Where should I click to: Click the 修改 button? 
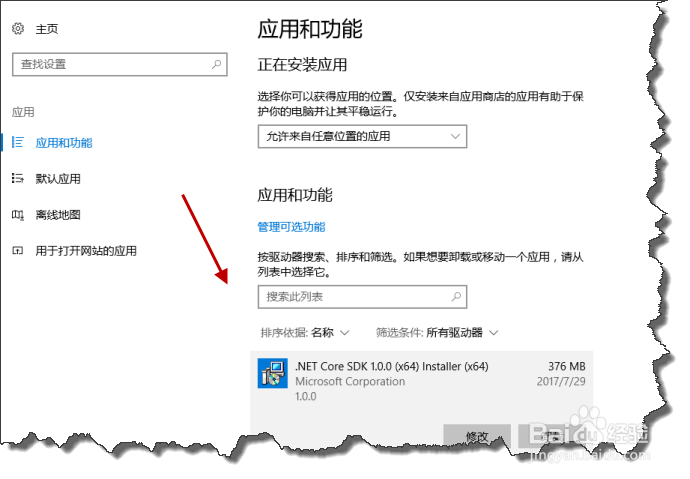click(477, 436)
